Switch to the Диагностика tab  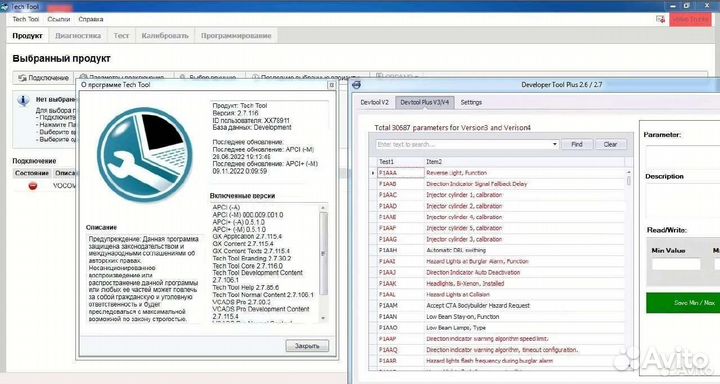click(78, 36)
